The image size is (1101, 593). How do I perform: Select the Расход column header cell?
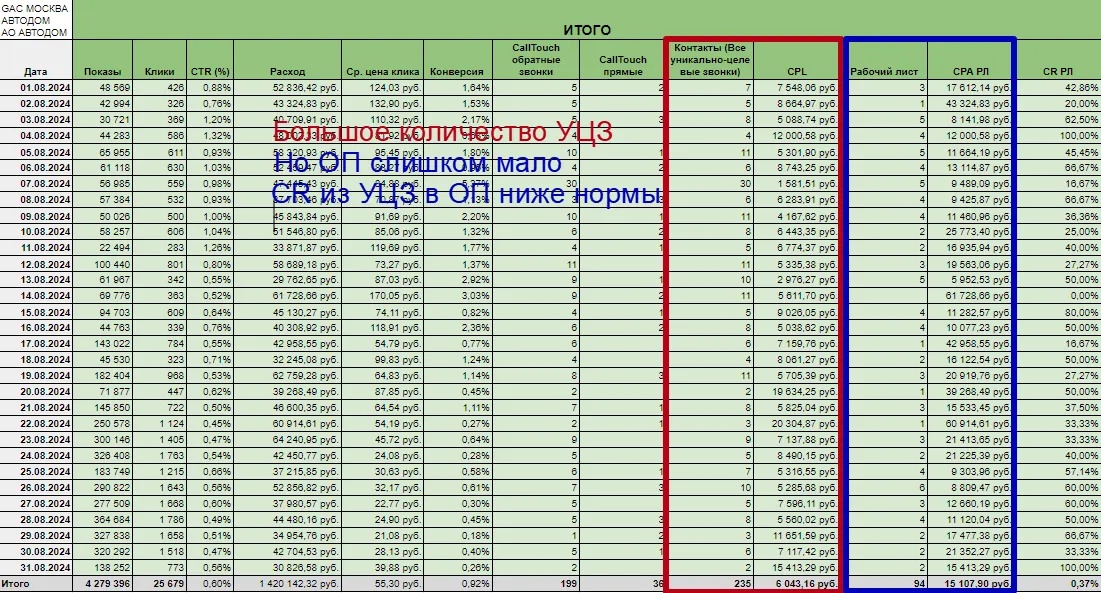click(287, 72)
